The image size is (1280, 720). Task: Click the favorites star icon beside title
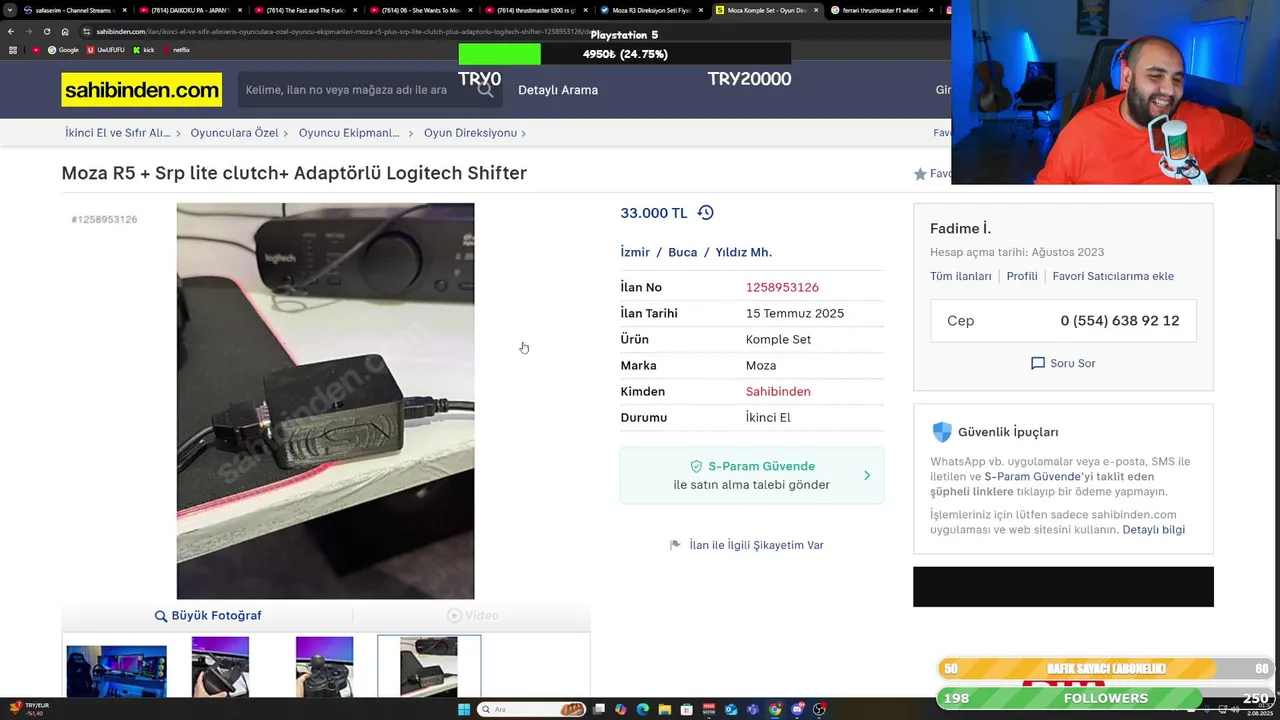(x=920, y=174)
